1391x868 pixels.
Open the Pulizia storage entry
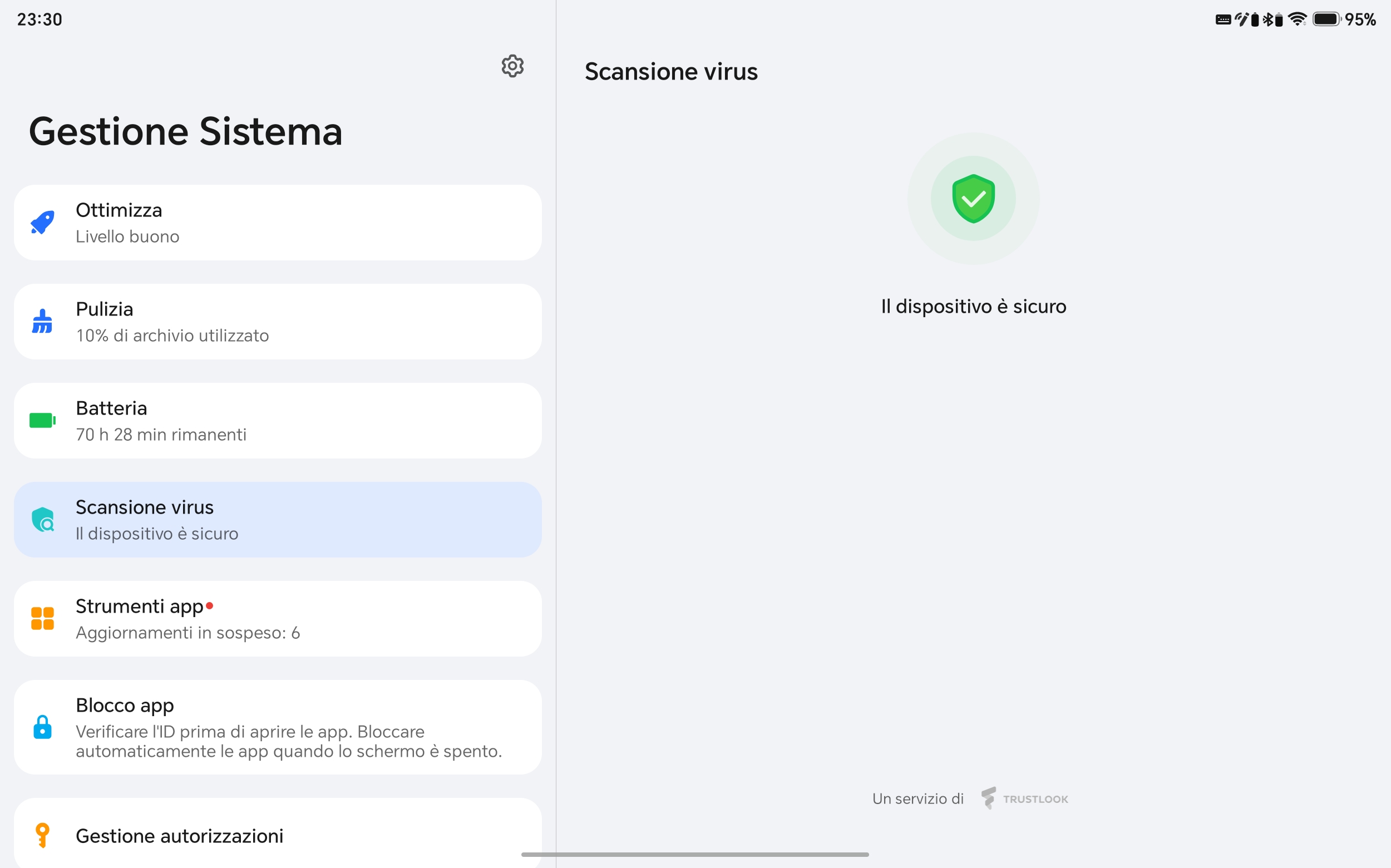[x=278, y=322]
